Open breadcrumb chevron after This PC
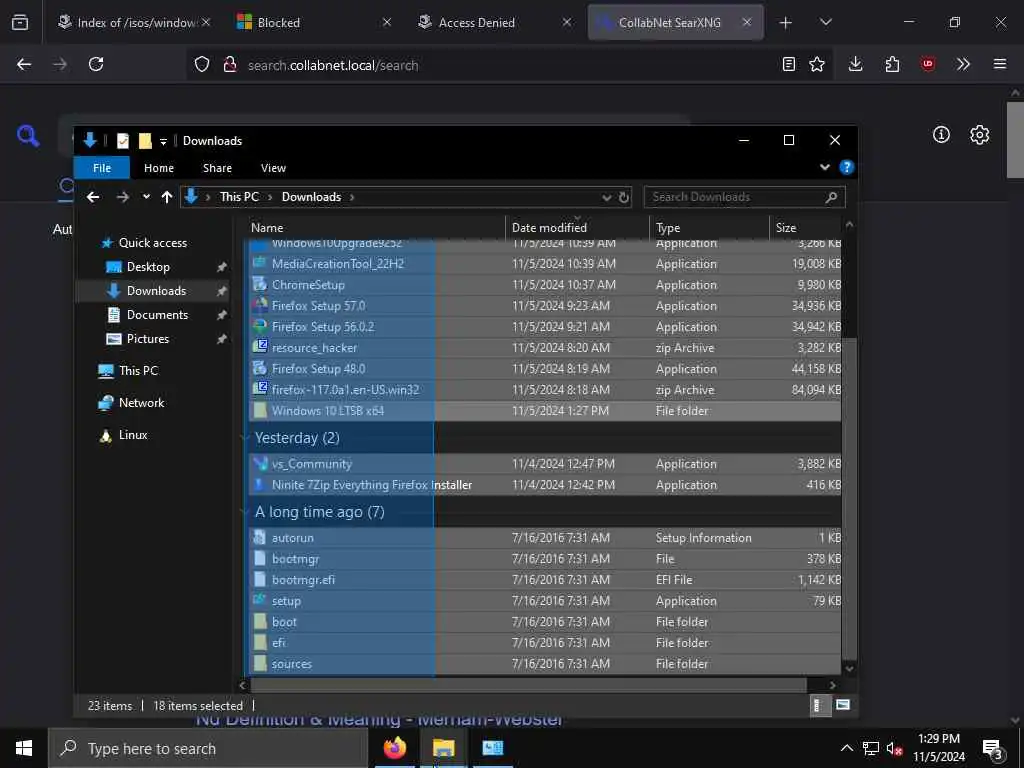1024x768 pixels. 270,197
